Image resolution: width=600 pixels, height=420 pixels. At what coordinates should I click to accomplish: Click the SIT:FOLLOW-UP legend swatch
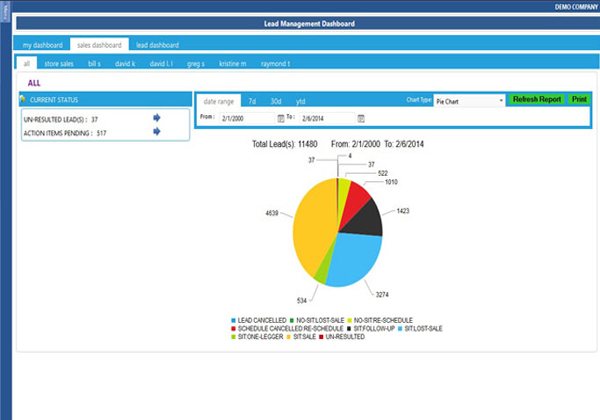[x=349, y=329]
